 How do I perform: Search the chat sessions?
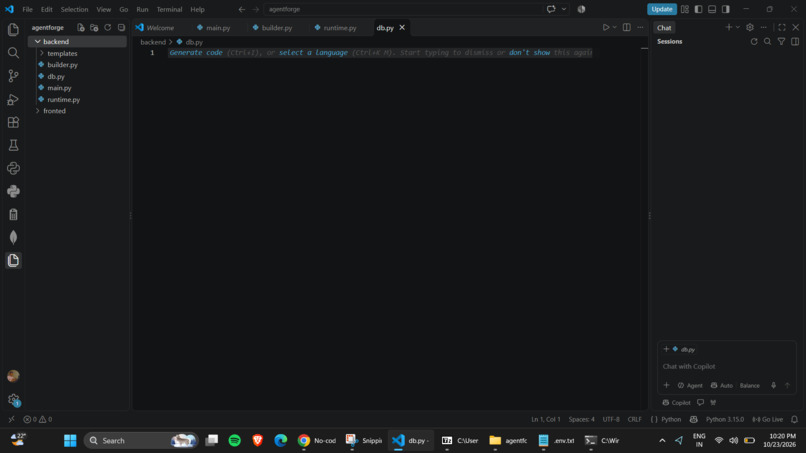(767, 42)
